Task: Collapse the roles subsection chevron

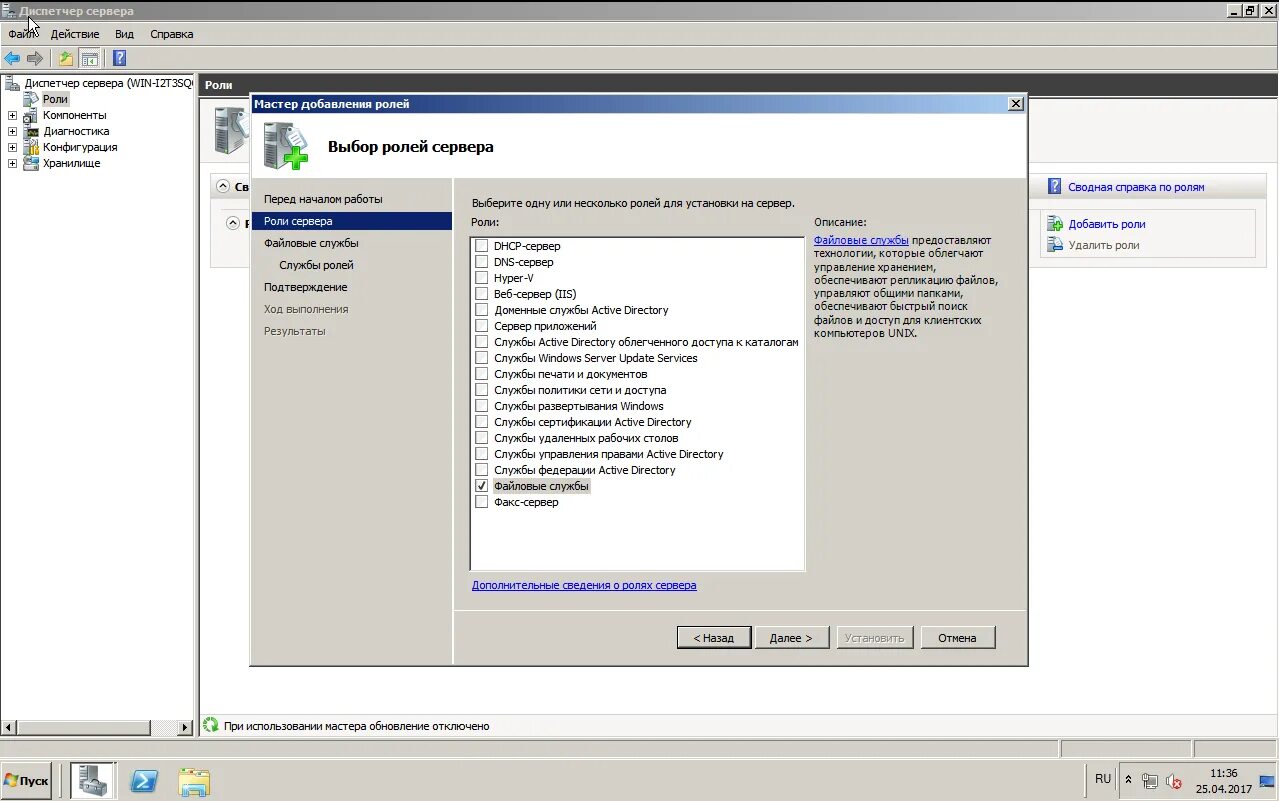Action: point(233,223)
